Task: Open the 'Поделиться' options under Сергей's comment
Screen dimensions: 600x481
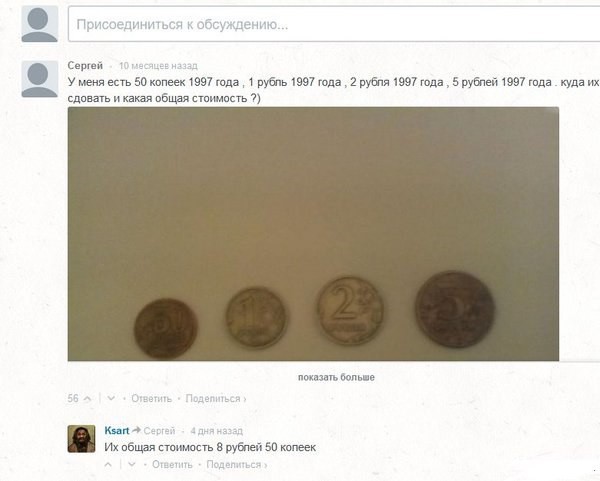Action: coord(215,399)
